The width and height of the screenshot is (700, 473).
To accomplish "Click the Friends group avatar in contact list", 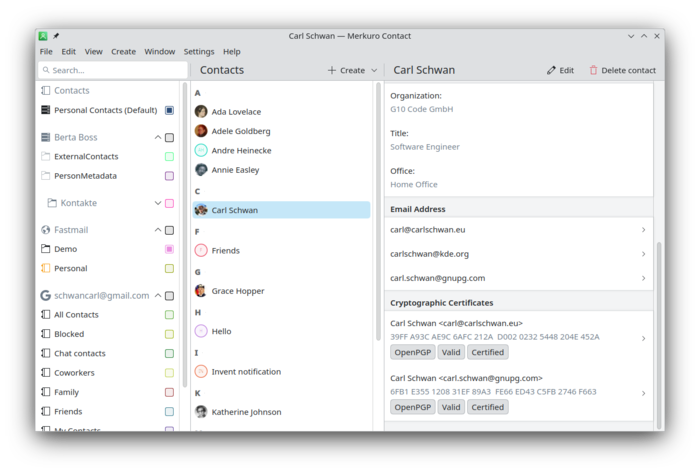I will tap(201, 250).
